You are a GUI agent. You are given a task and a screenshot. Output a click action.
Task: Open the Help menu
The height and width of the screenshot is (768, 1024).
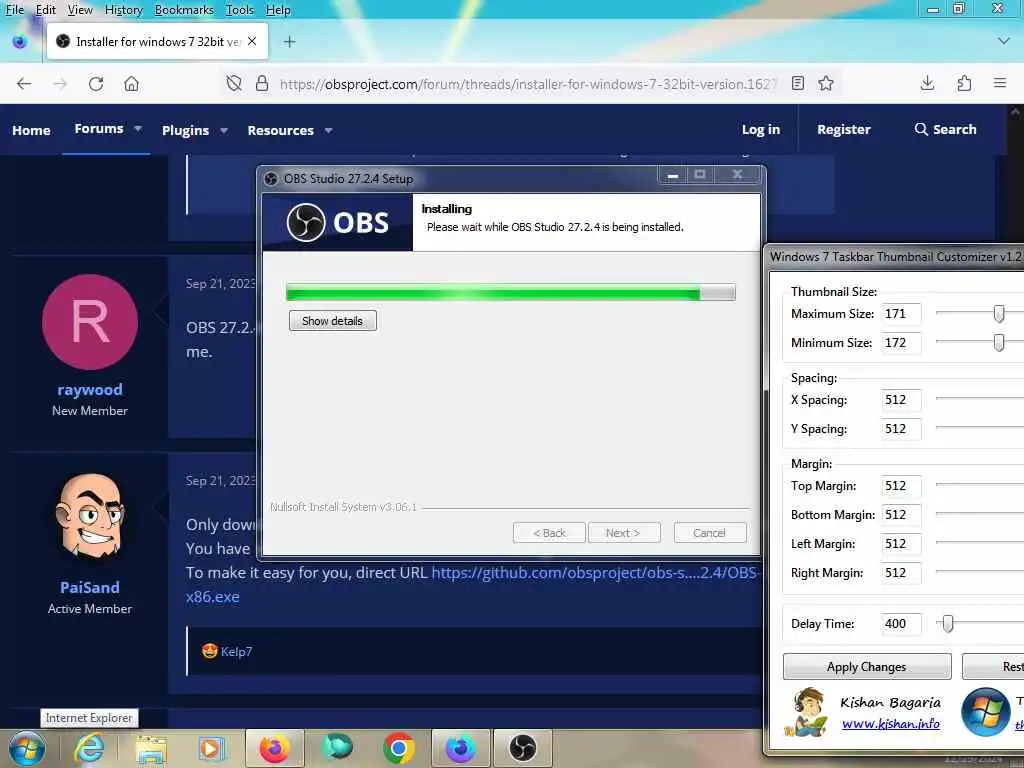(x=278, y=10)
